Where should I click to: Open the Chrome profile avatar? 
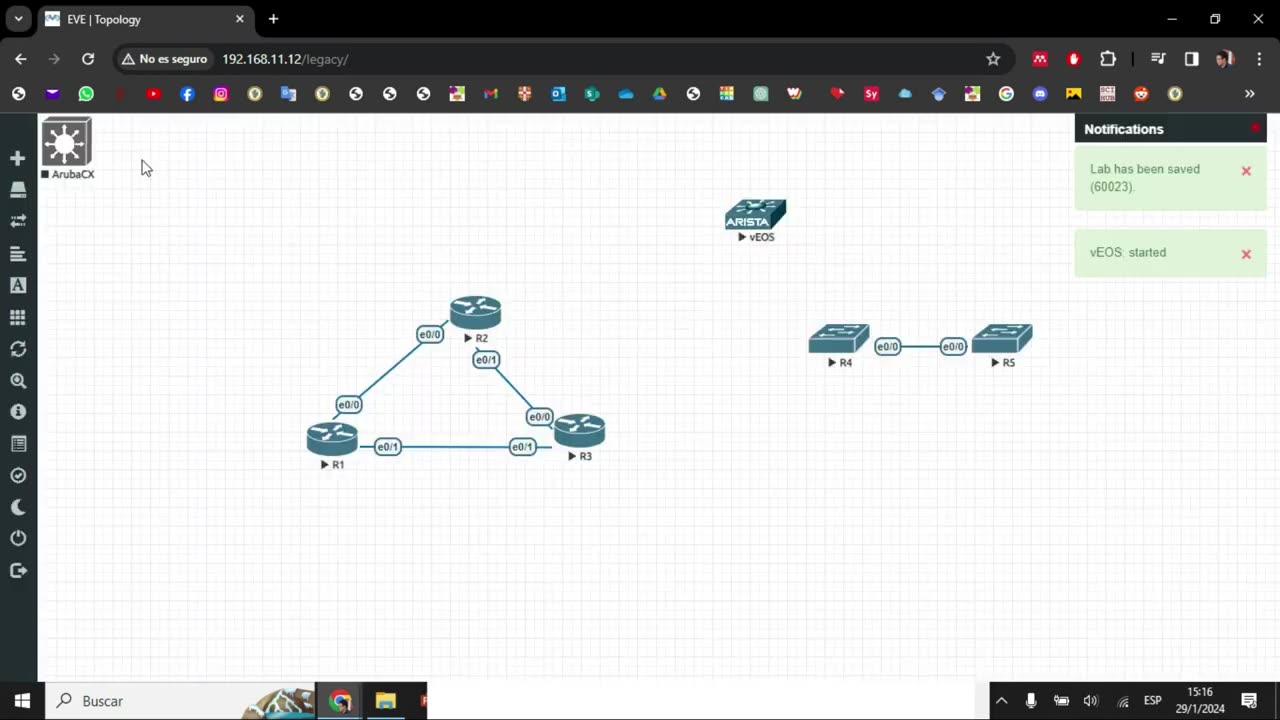1225,59
